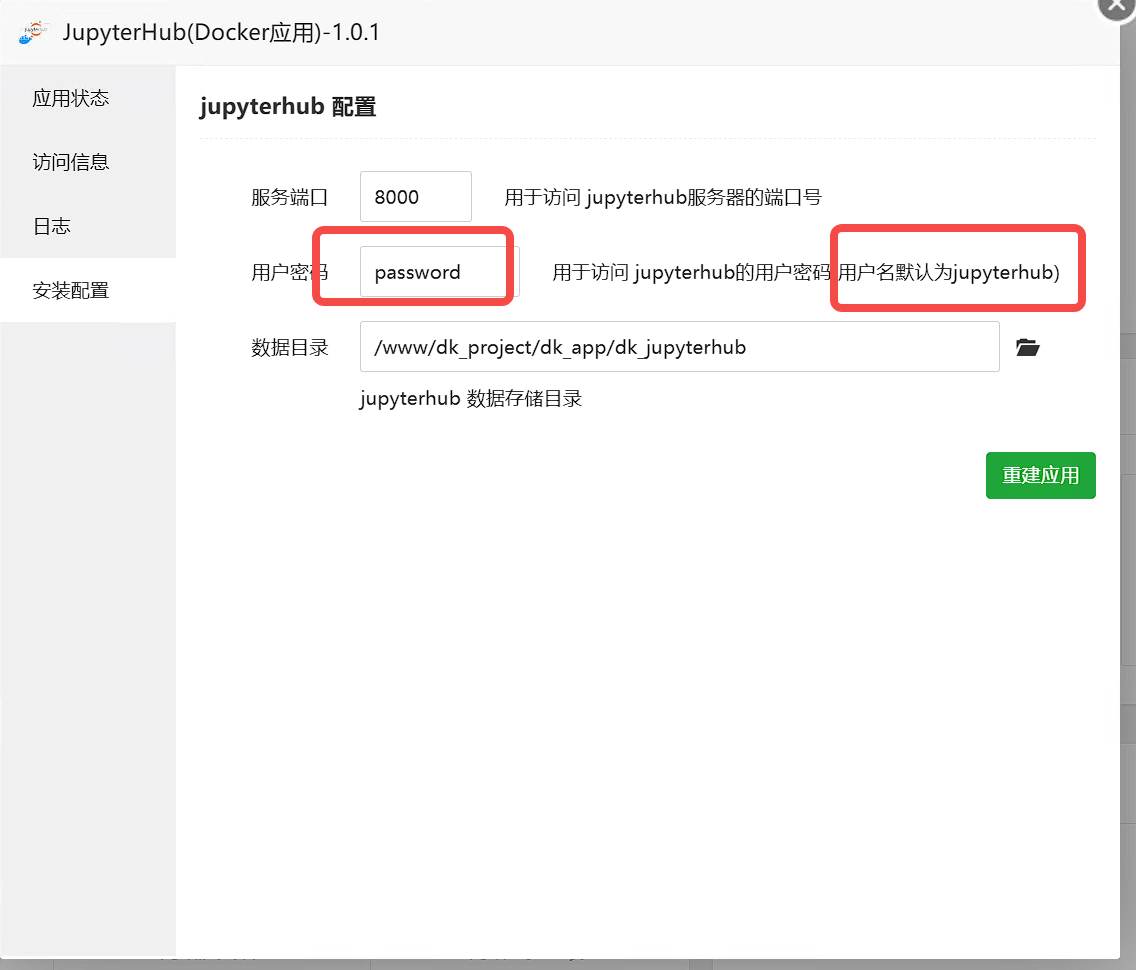Click the JupyterHub app logo icon
1136x970 pixels.
pyautogui.click(x=34, y=32)
